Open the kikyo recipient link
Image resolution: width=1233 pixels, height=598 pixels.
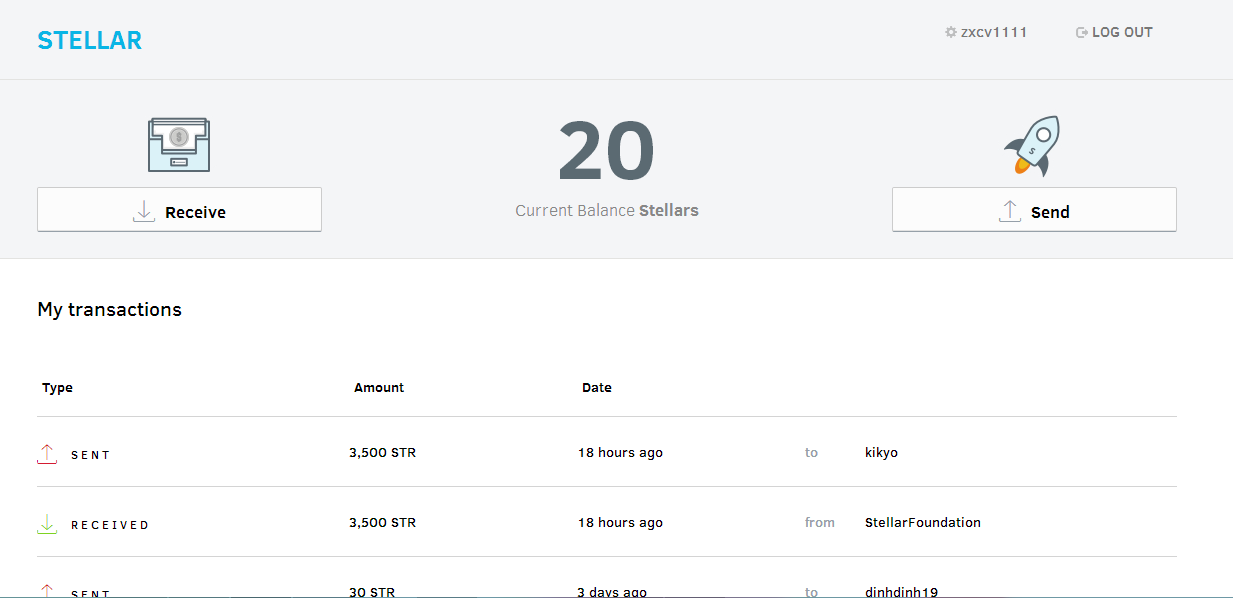tap(881, 453)
